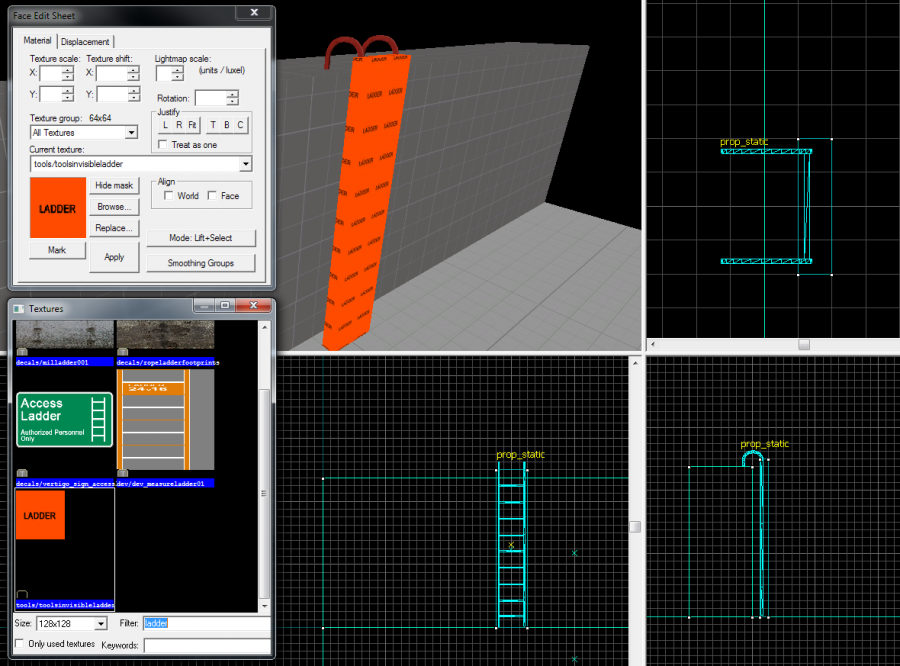Switch to the Displacement tab
Image resolution: width=900 pixels, height=666 pixels.
[x=86, y=41]
